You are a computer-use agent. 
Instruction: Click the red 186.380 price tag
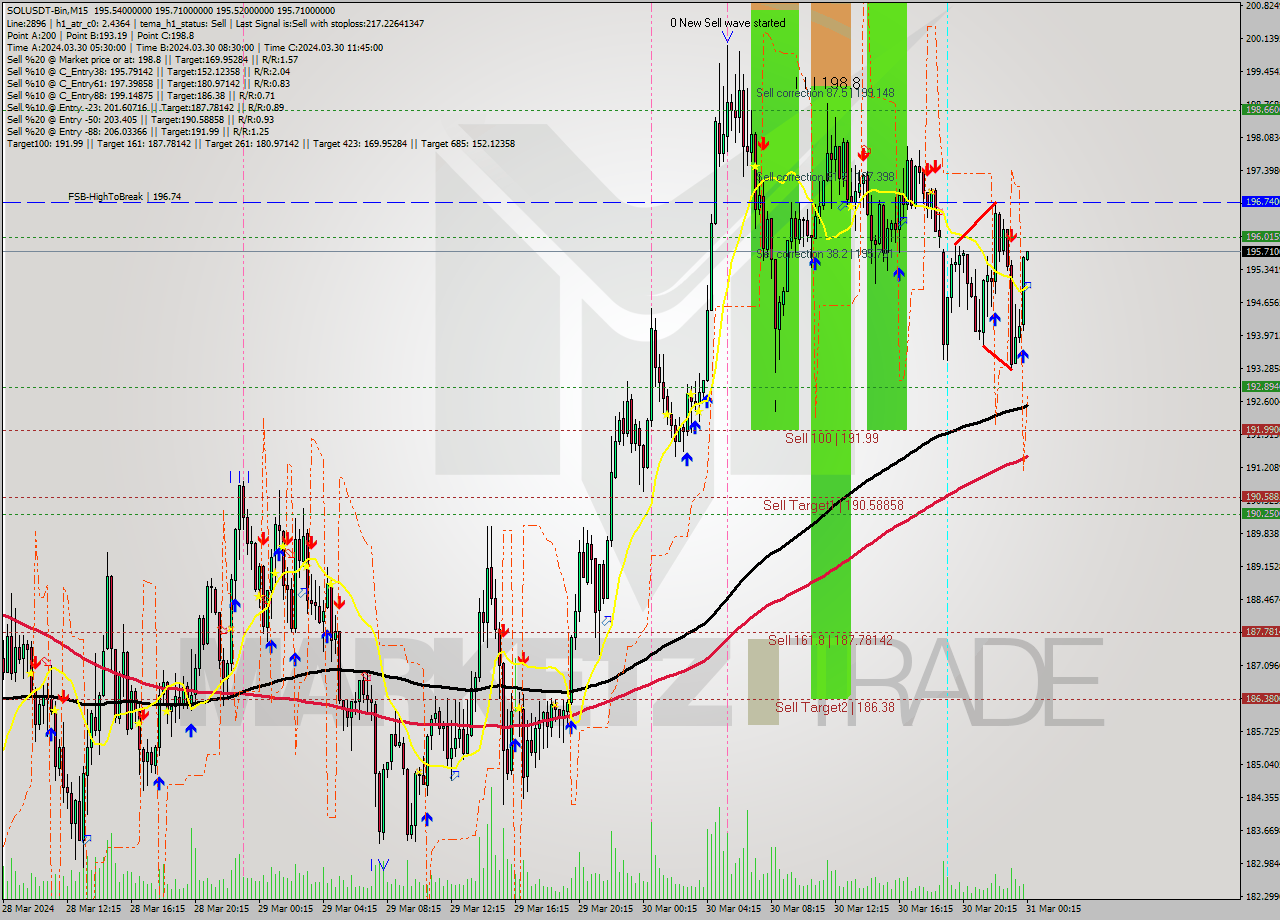pos(1261,698)
